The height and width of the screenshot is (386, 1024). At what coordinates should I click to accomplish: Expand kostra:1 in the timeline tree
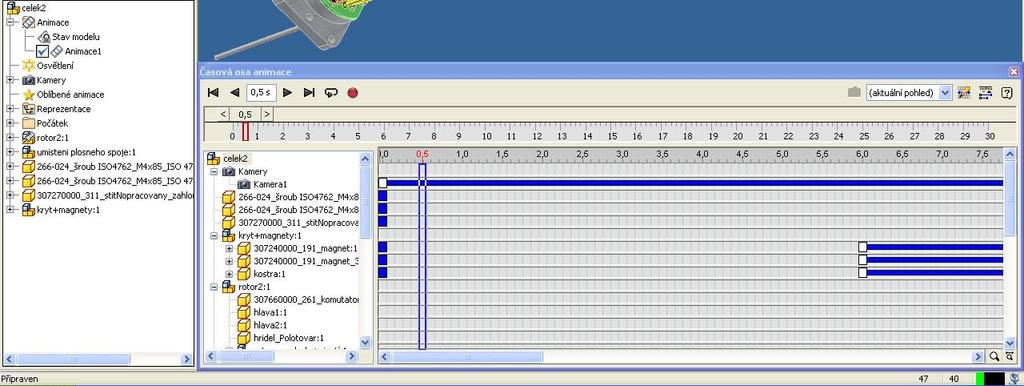[229, 274]
